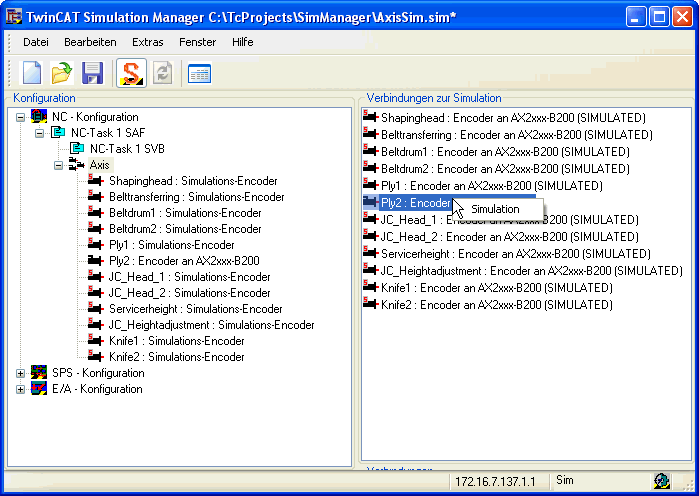The width and height of the screenshot is (699, 496).
Task: Click the Knife2 Simulations-Encoder tree icon
Action: point(96,356)
